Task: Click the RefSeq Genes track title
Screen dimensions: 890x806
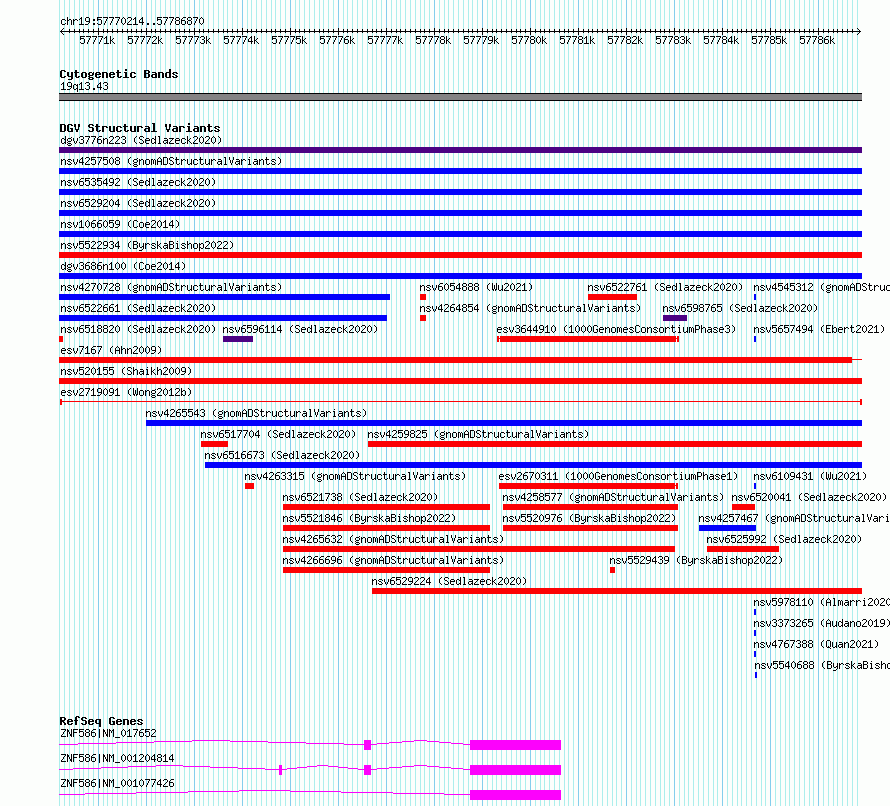Action: pos(101,721)
